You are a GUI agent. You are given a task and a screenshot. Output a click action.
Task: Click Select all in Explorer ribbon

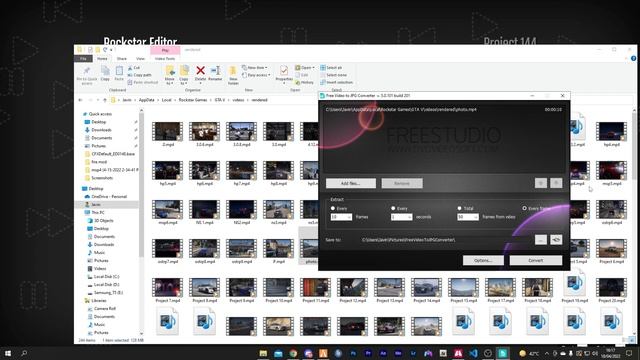(331, 68)
